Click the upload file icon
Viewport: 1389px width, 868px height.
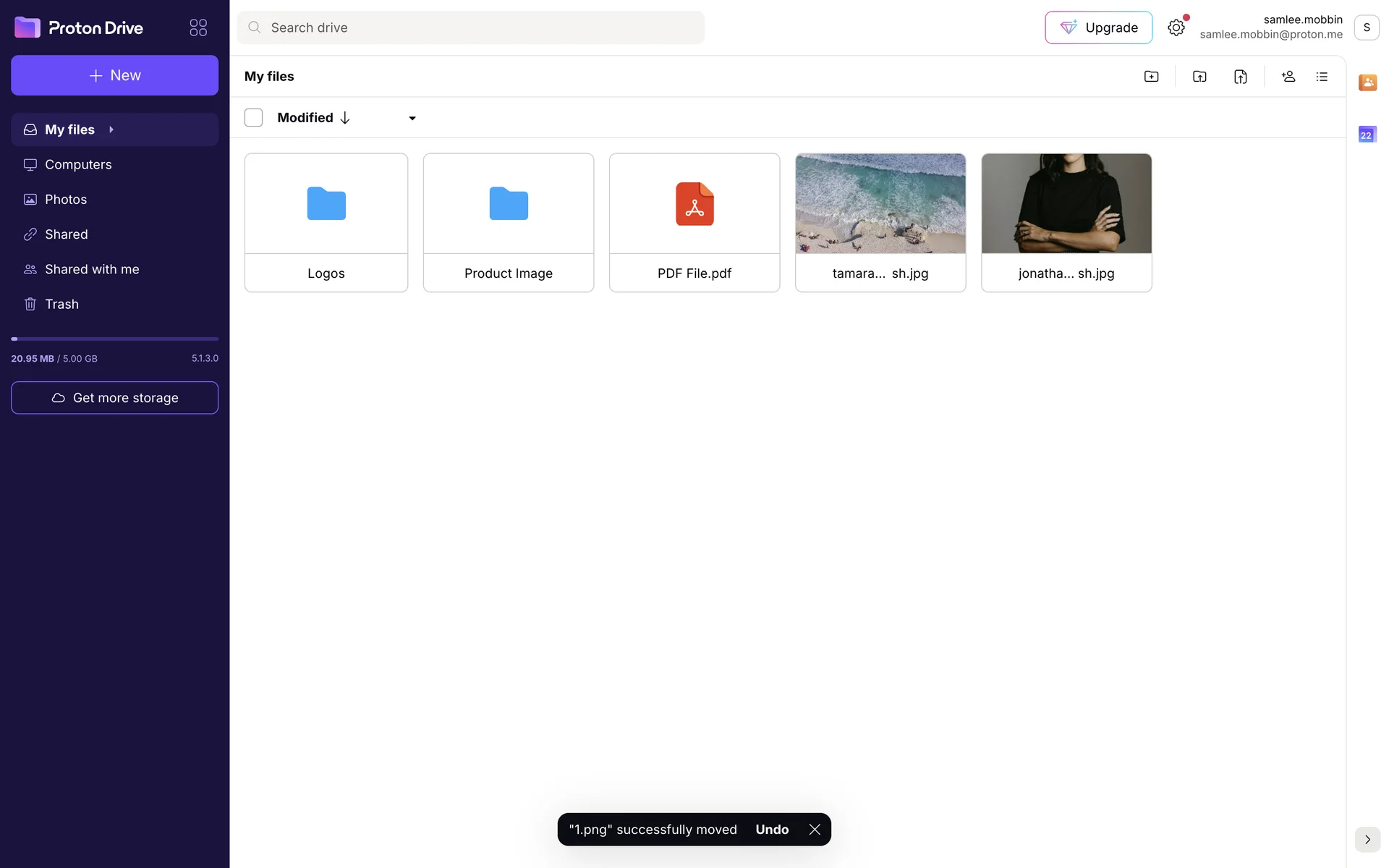[1240, 77]
